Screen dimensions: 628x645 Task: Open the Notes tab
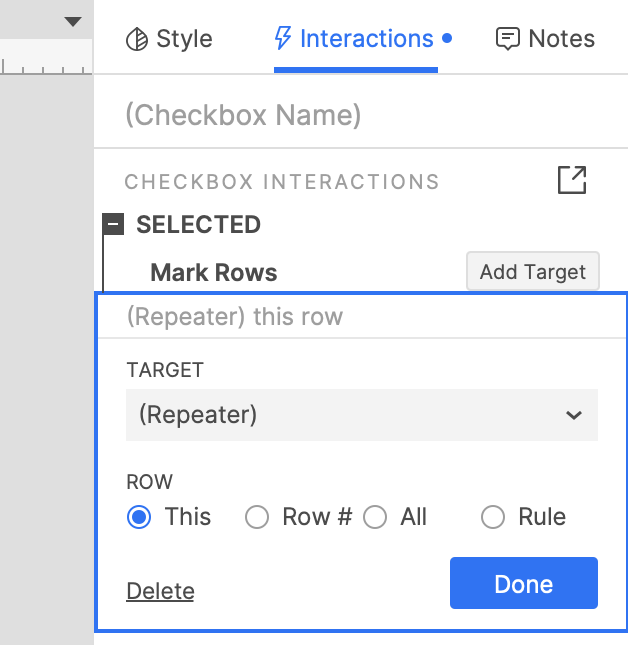point(545,39)
